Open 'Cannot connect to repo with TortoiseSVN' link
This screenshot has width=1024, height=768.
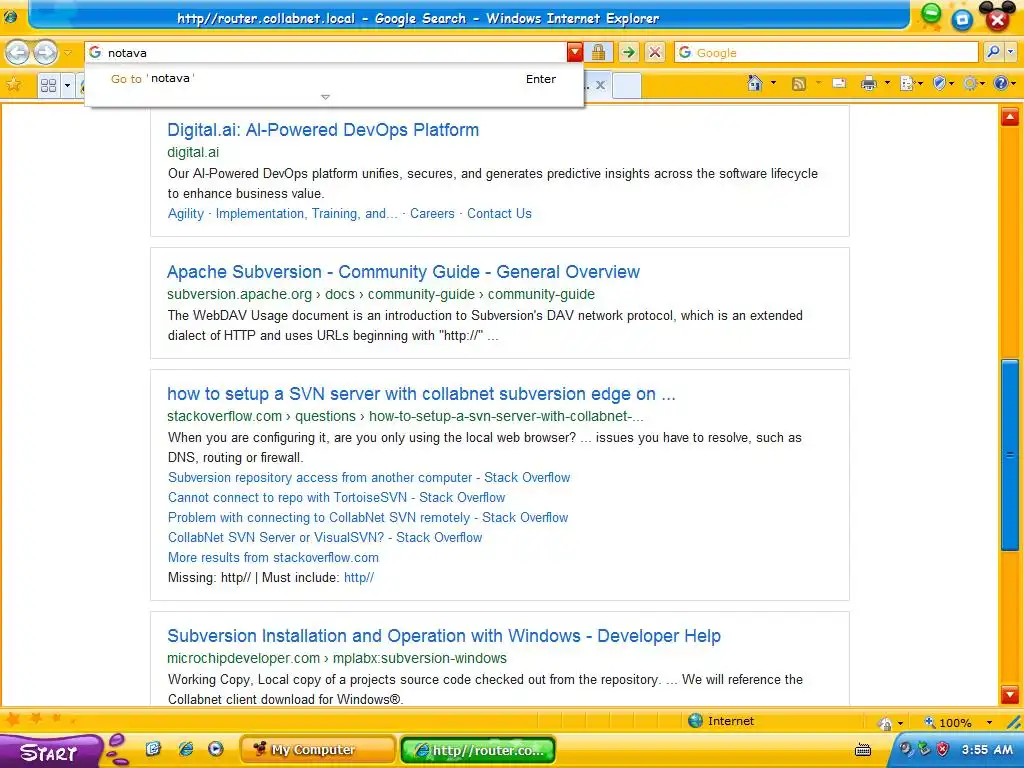click(336, 498)
